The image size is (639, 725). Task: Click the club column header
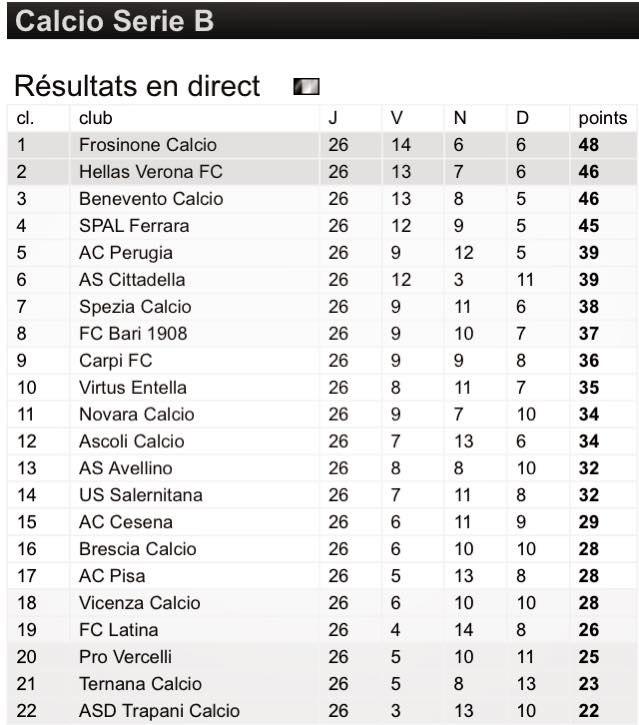[96, 118]
